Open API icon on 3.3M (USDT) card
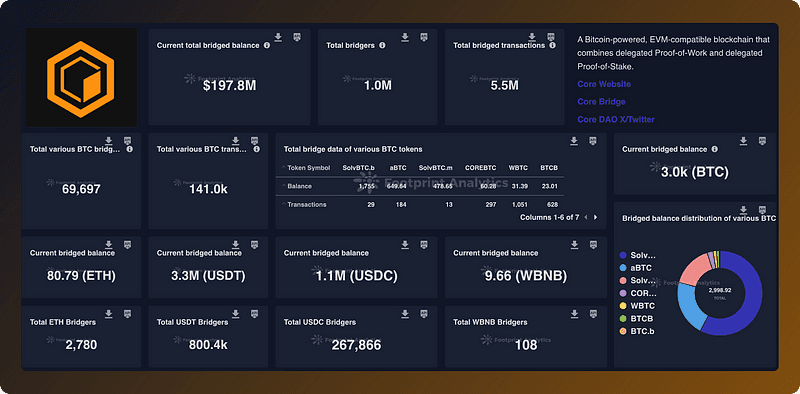The width and height of the screenshot is (800, 394). [254, 244]
